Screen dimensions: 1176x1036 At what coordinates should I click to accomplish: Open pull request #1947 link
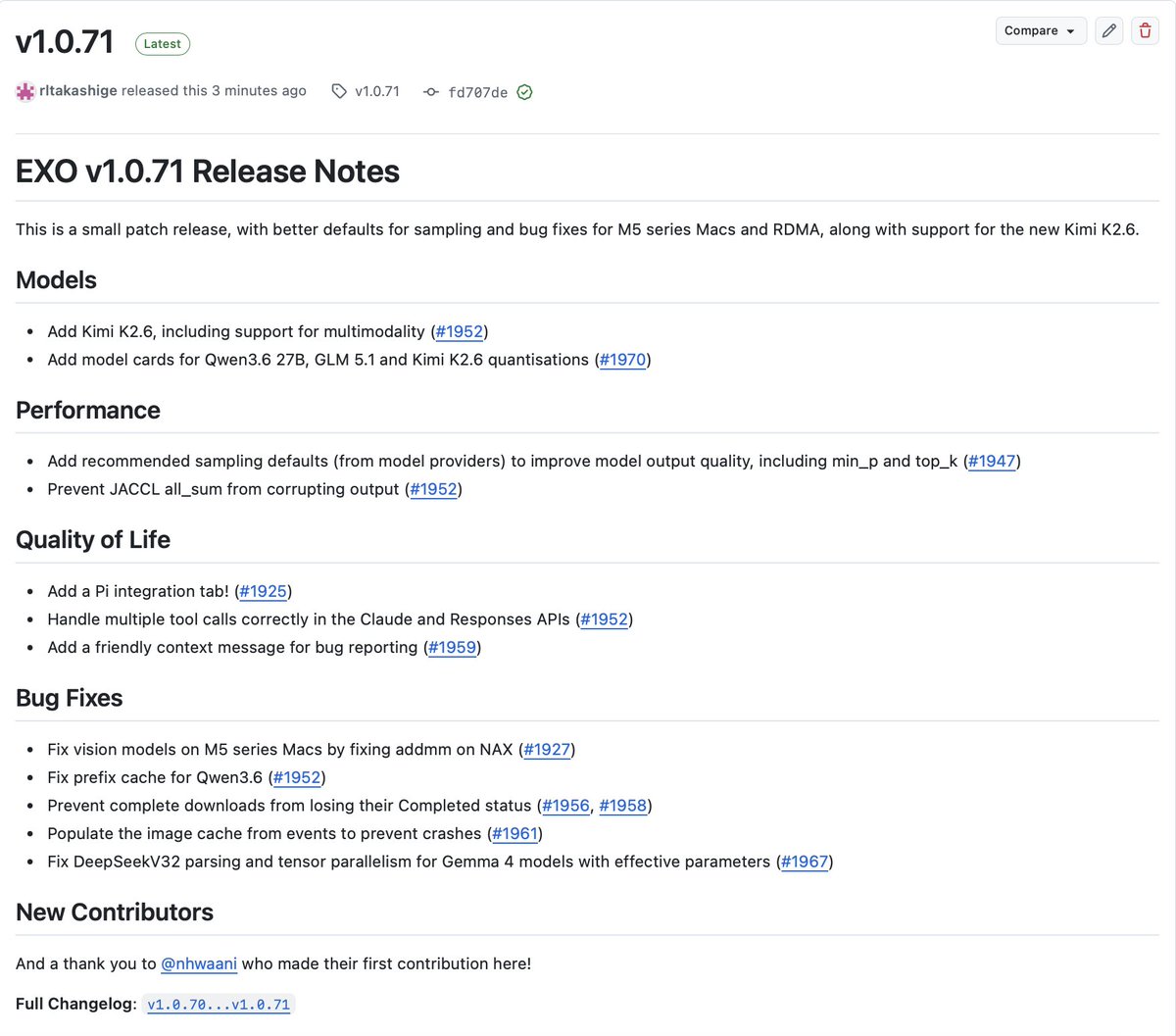(x=992, y=461)
